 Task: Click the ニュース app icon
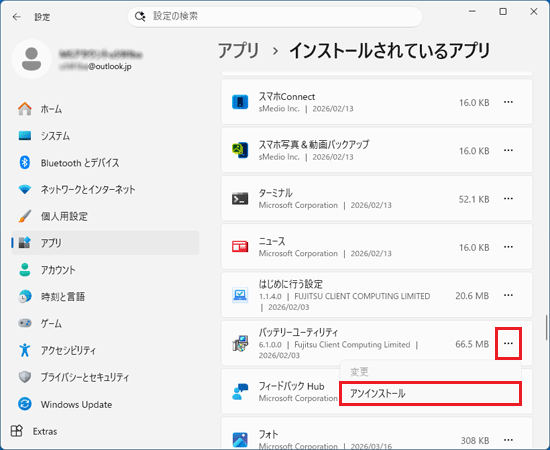240,247
